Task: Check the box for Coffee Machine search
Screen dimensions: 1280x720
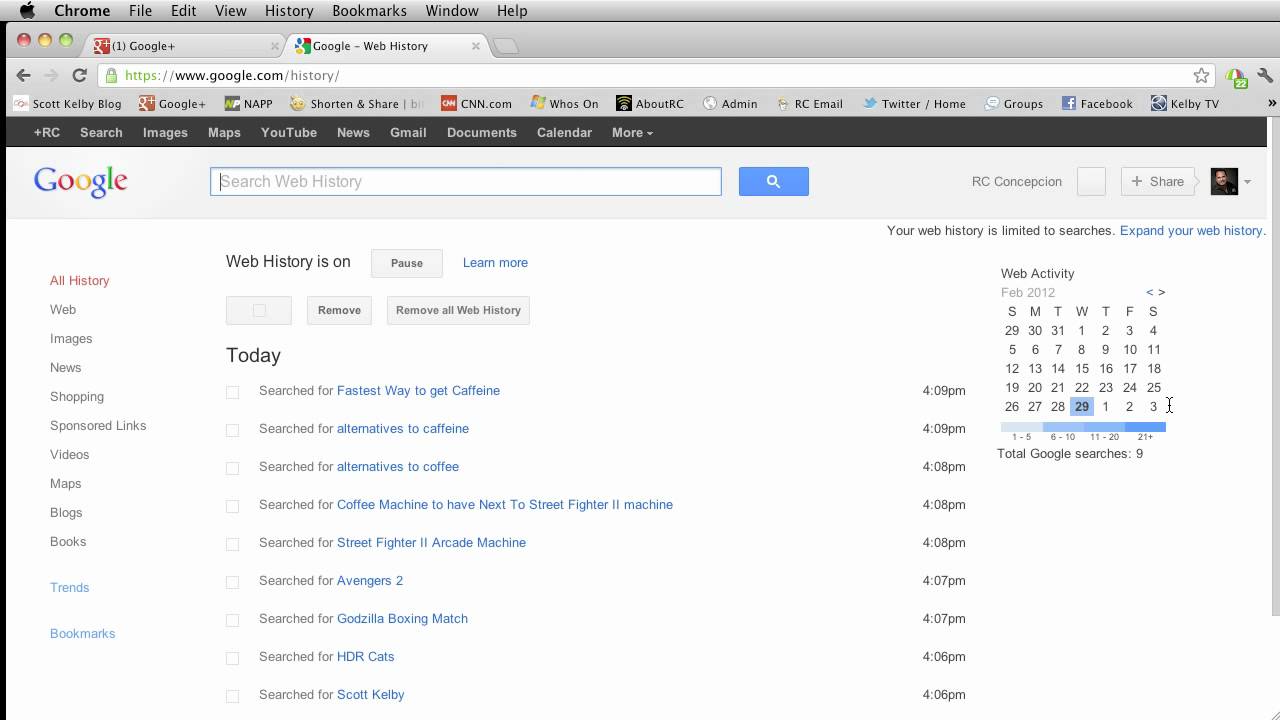Action: coord(232,506)
